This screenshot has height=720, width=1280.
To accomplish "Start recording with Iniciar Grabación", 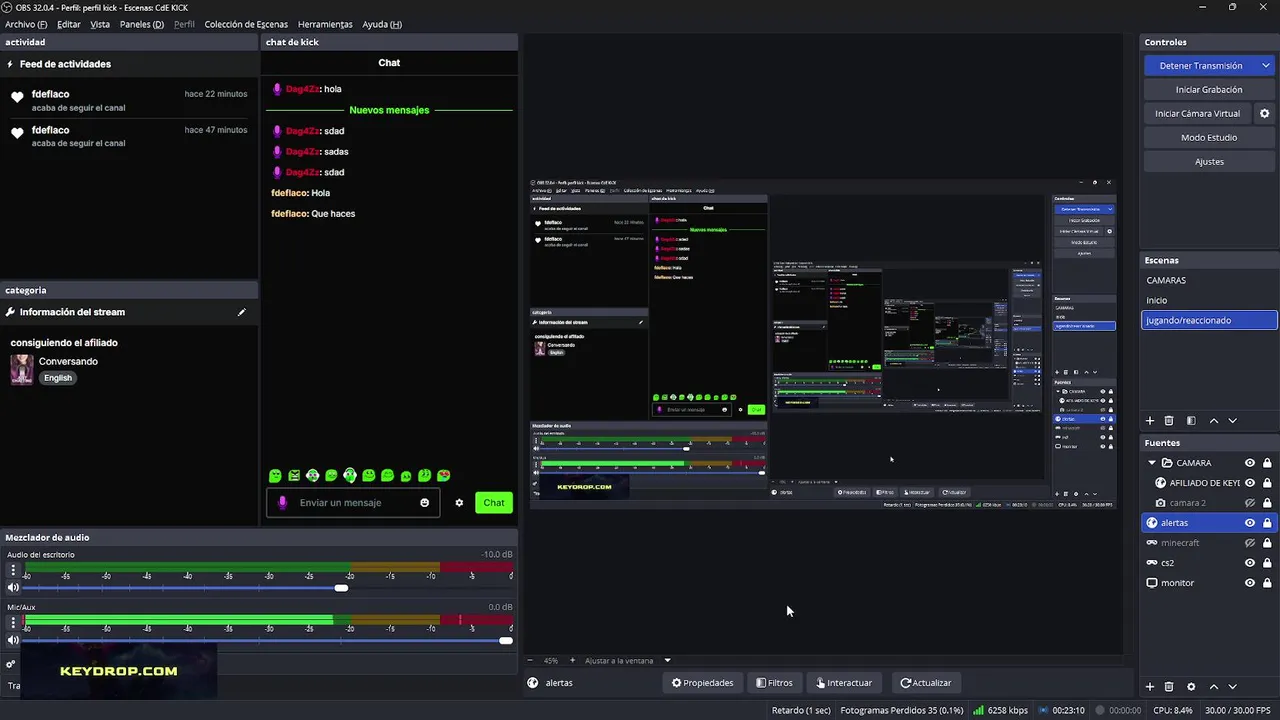I will (1209, 90).
